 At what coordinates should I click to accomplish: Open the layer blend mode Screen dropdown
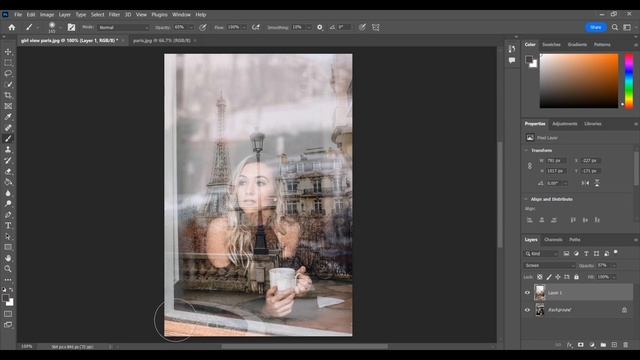[x=549, y=265]
